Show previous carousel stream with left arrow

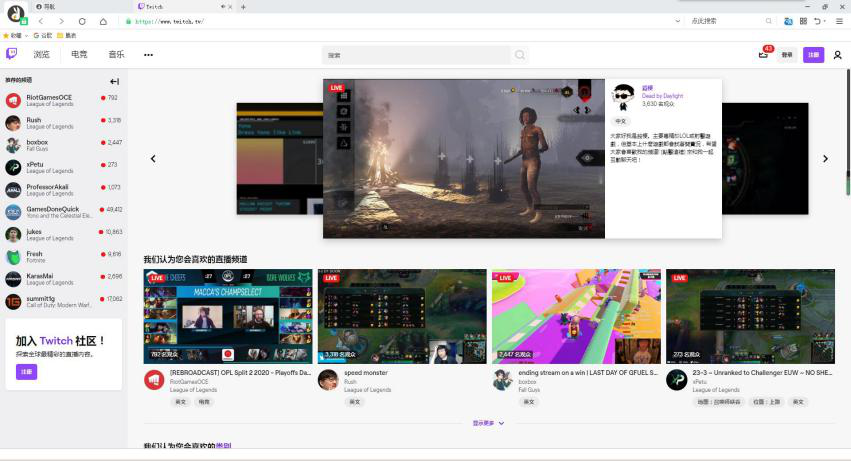(x=153, y=159)
